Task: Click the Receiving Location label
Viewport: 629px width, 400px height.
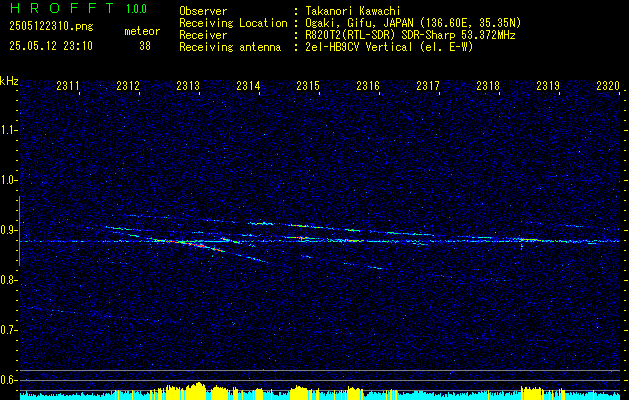Action: coord(233,24)
